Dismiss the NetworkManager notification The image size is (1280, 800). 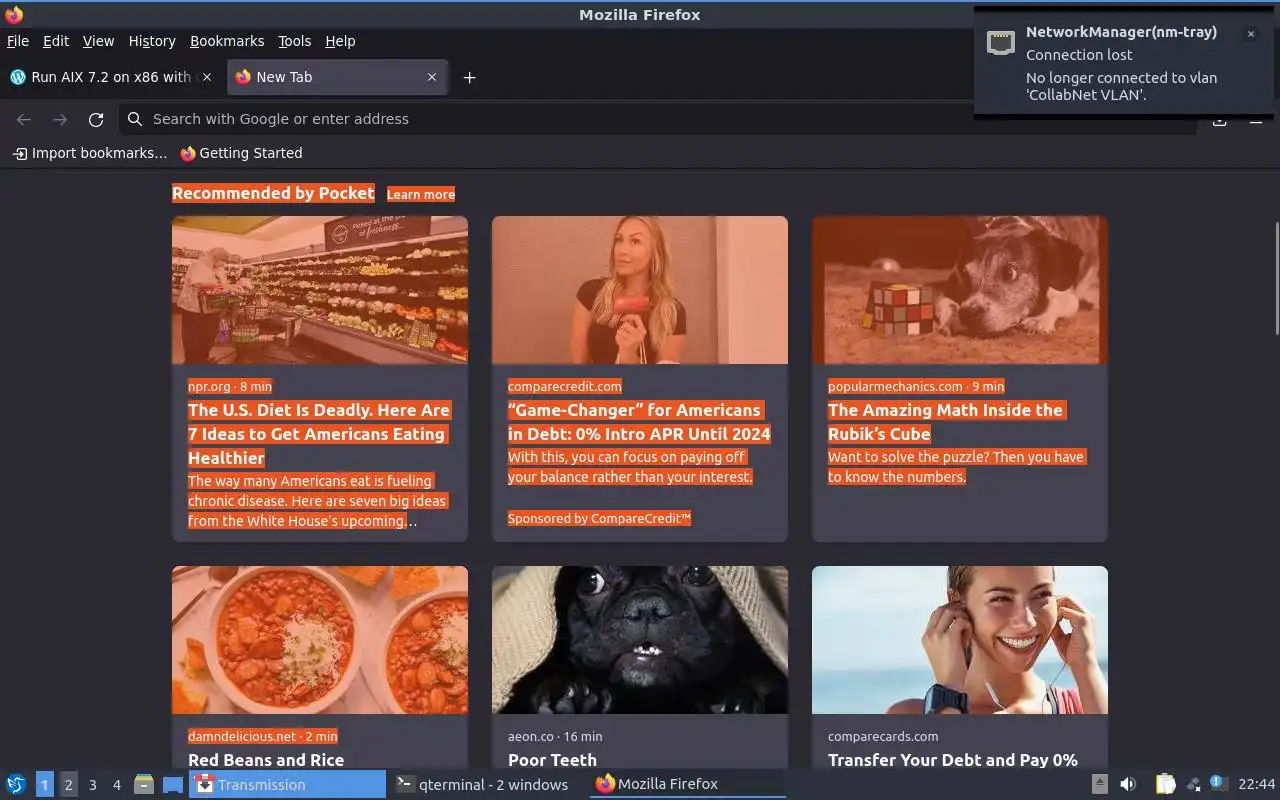pyautogui.click(x=1250, y=34)
